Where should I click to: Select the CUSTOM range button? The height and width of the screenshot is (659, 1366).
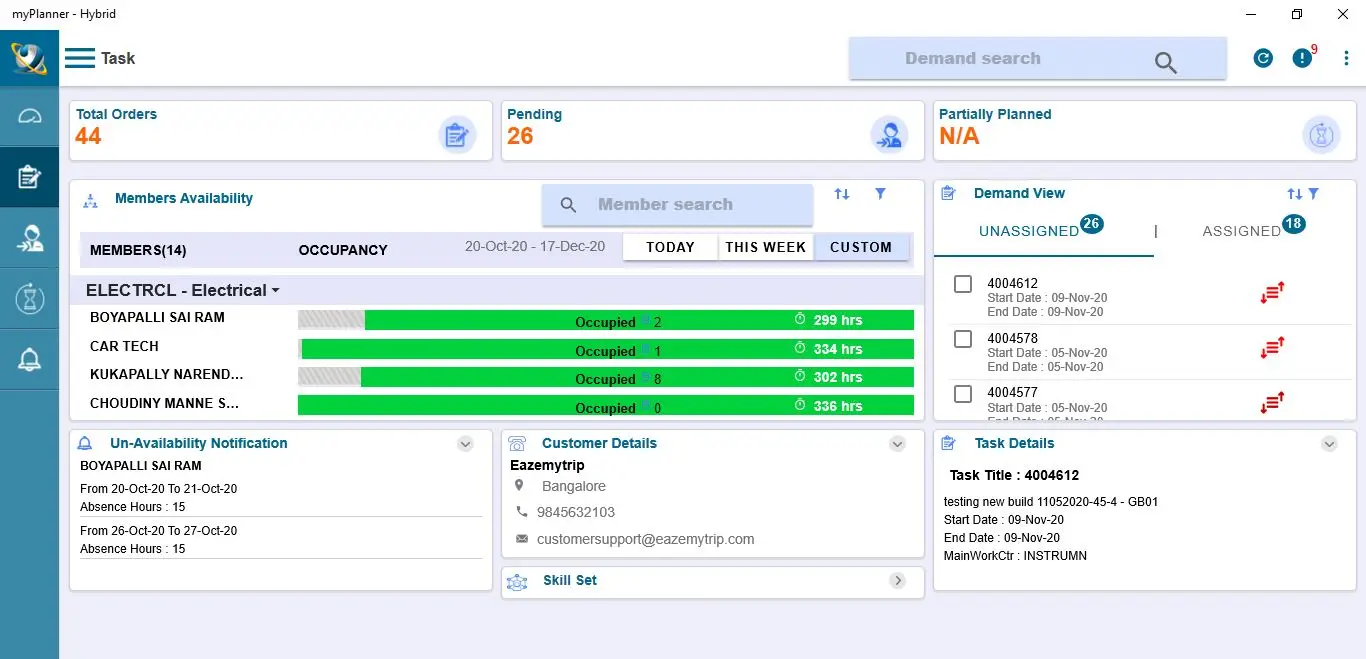pos(861,247)
